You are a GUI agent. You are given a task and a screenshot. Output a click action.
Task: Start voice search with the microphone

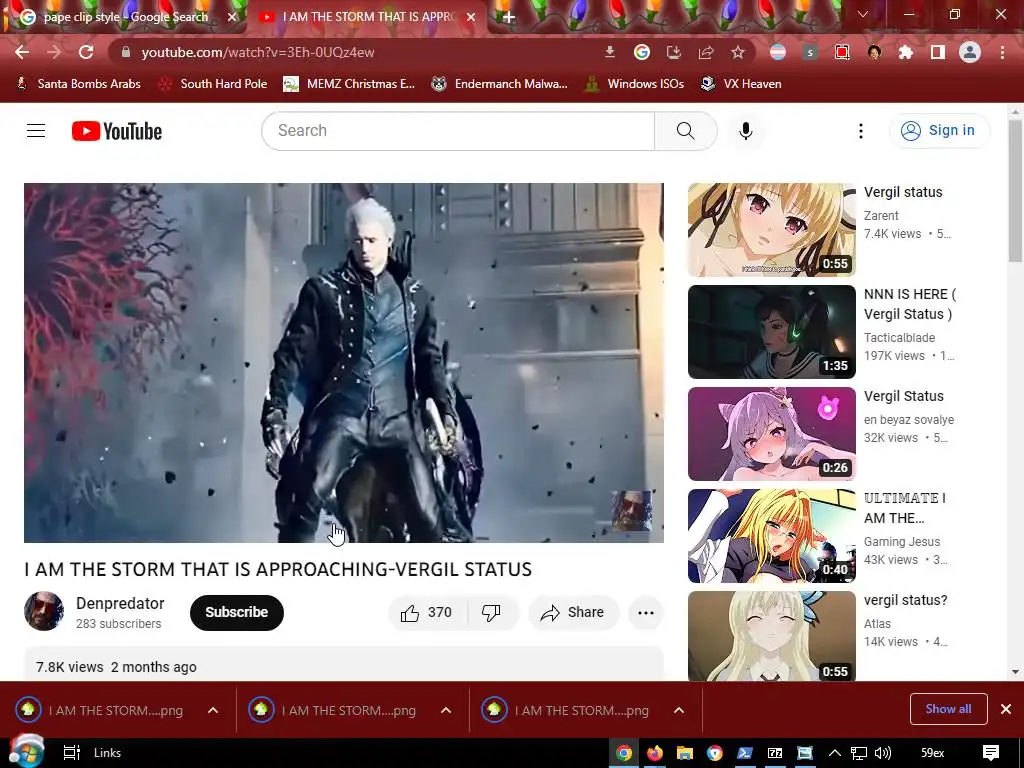click(746, 131)
